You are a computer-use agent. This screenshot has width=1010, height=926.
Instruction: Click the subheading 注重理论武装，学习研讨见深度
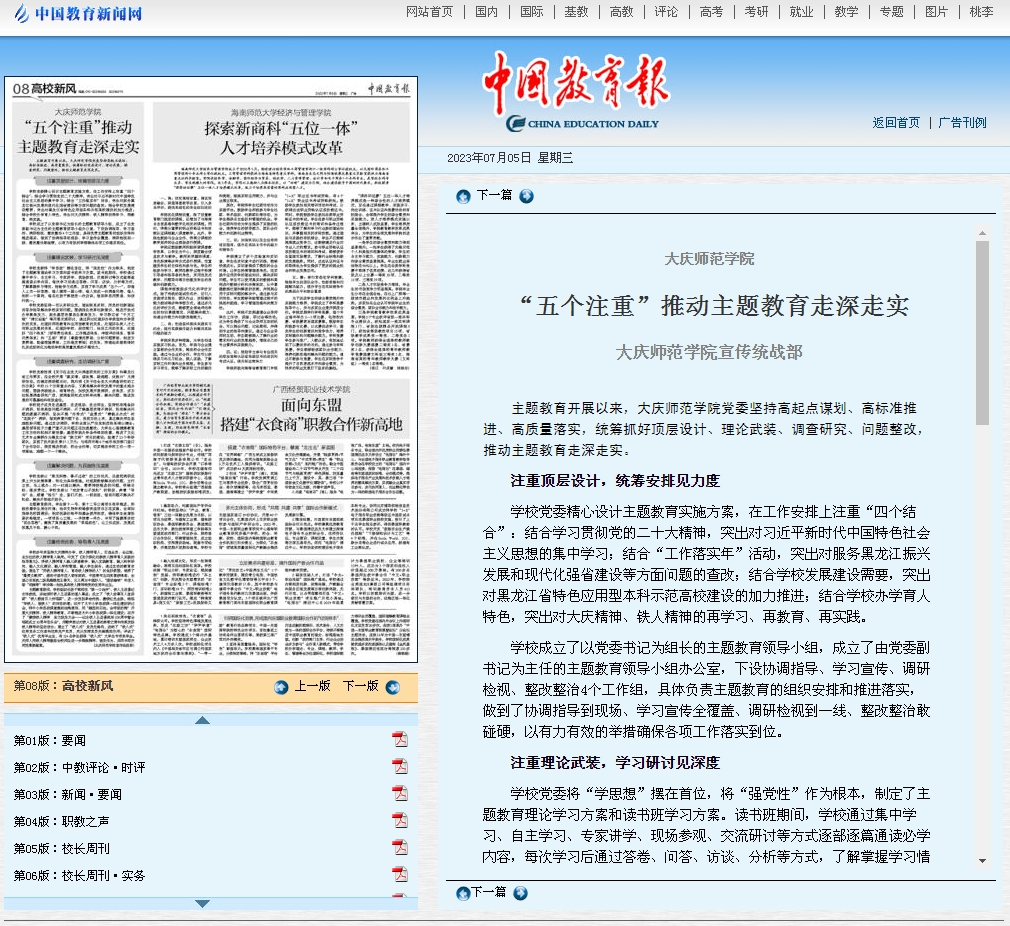pyautogui.click(x=615, y=762)
